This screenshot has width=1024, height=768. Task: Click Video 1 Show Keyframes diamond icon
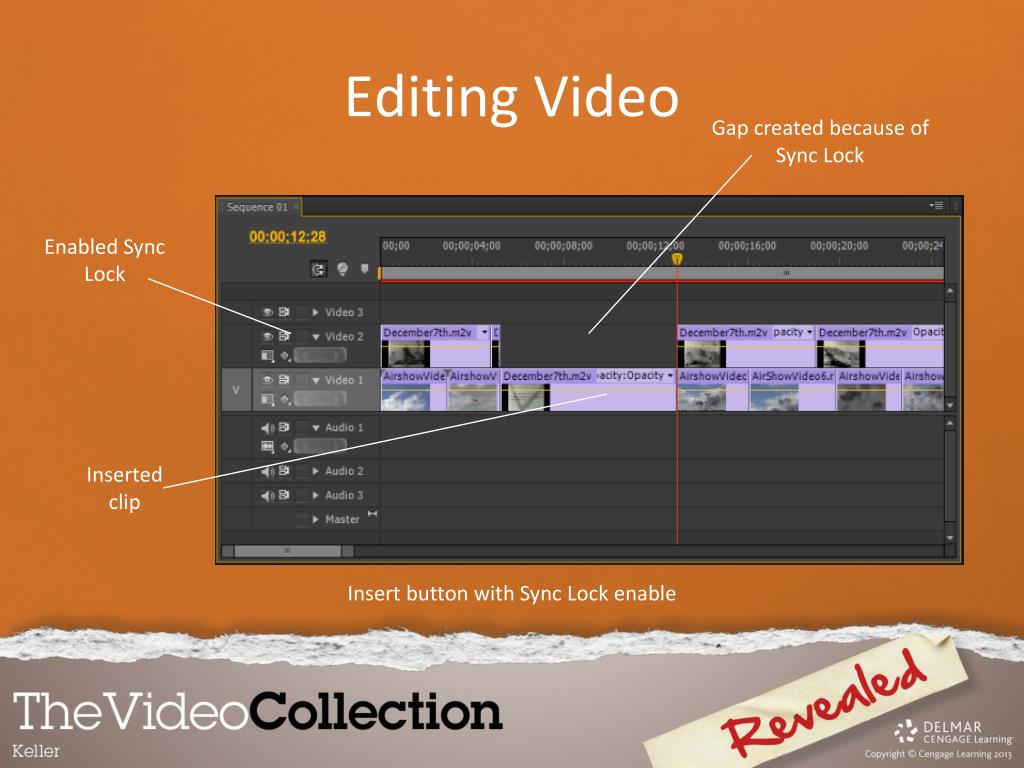click(x=285, y=399)
